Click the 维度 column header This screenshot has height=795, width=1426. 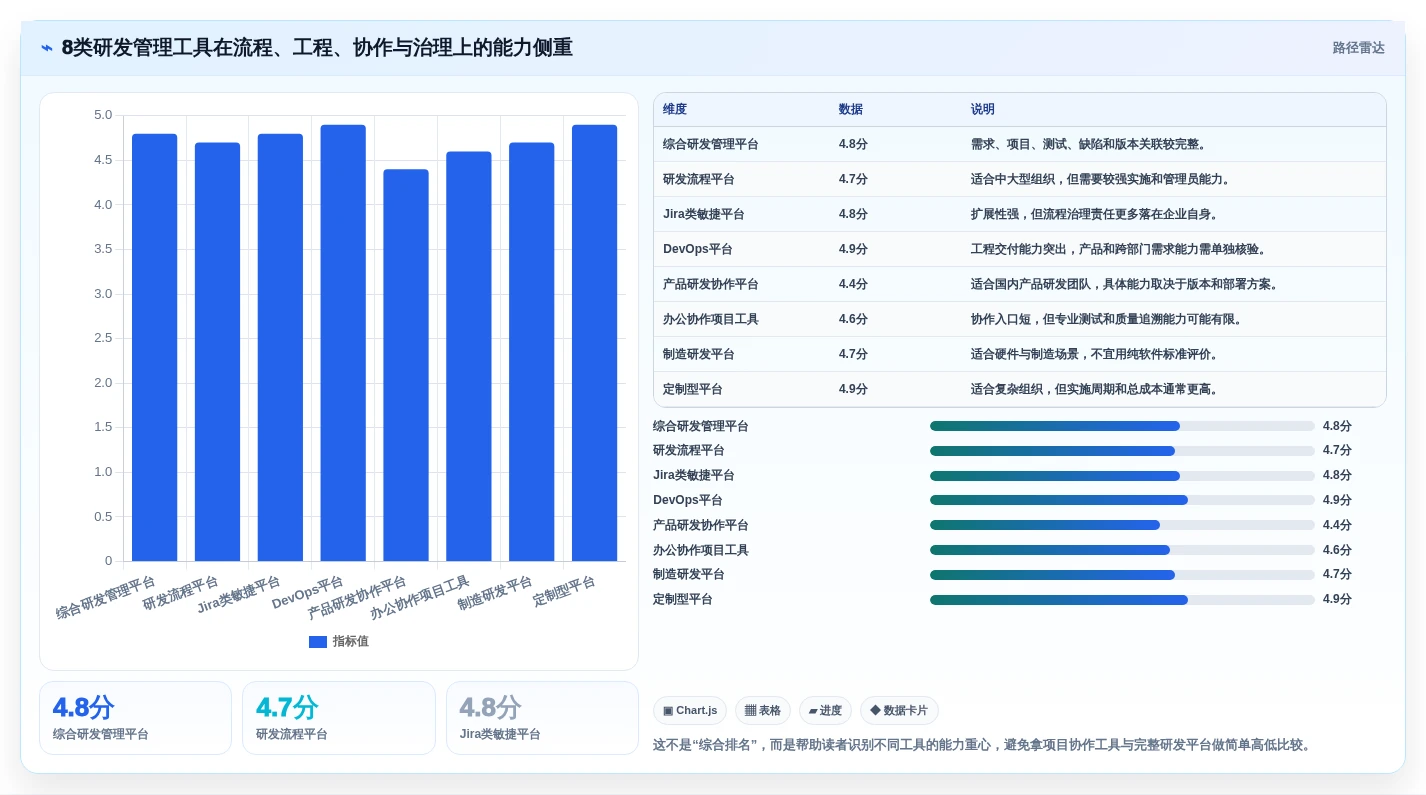(x=675, y=109)
